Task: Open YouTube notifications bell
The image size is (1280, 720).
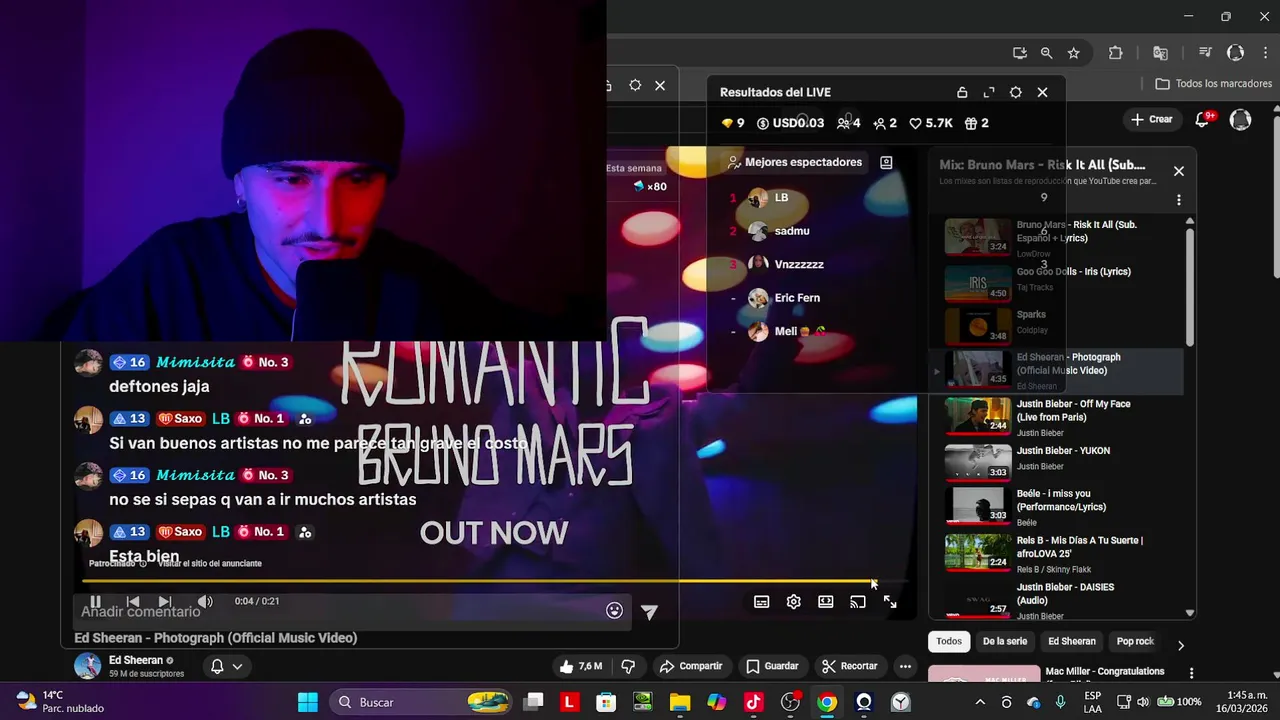Action: [1203, 119]
